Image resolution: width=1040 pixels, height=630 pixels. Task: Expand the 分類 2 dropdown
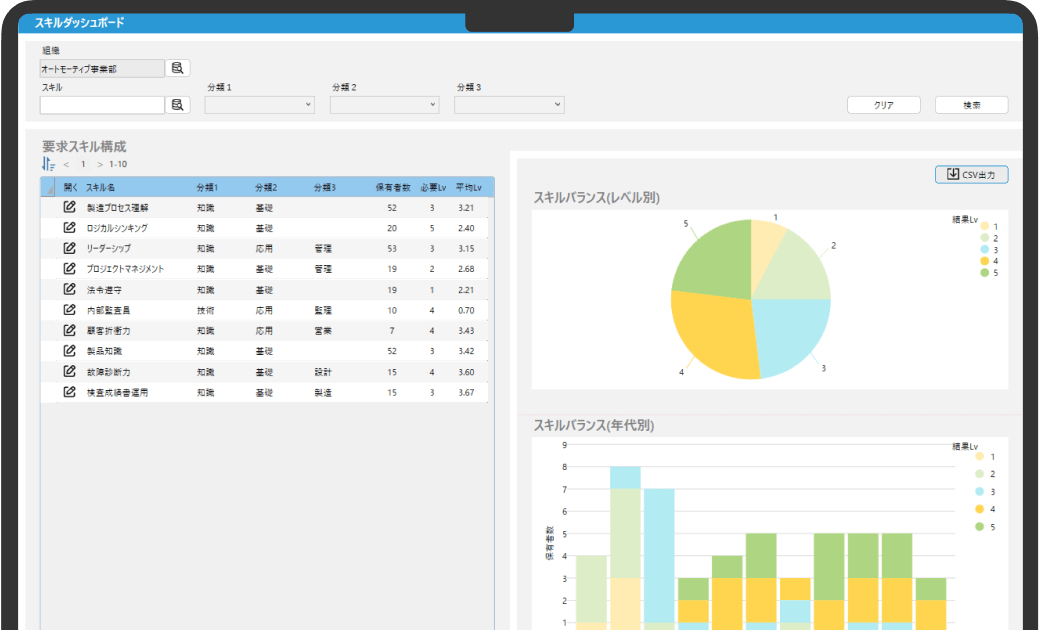(x=384, y=105)
